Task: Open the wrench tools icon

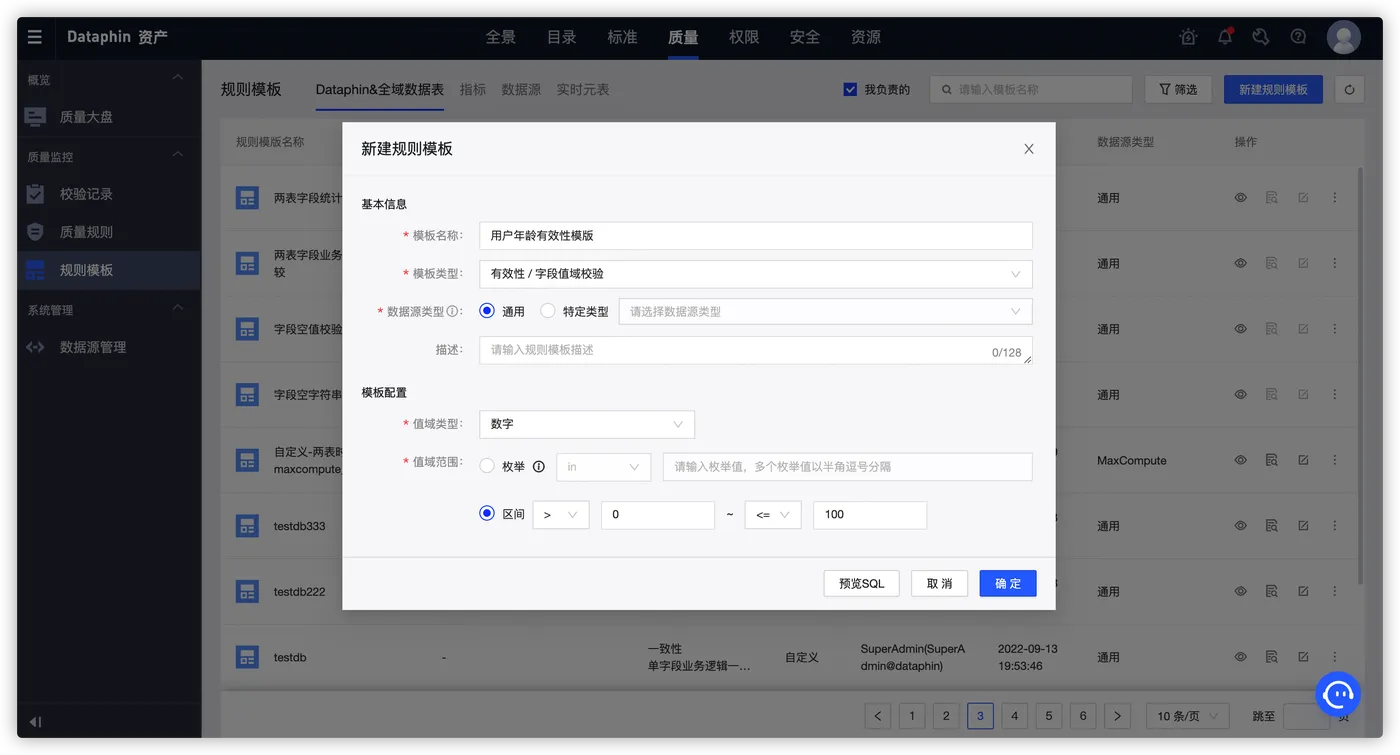Action: [x=1261, y=37]
